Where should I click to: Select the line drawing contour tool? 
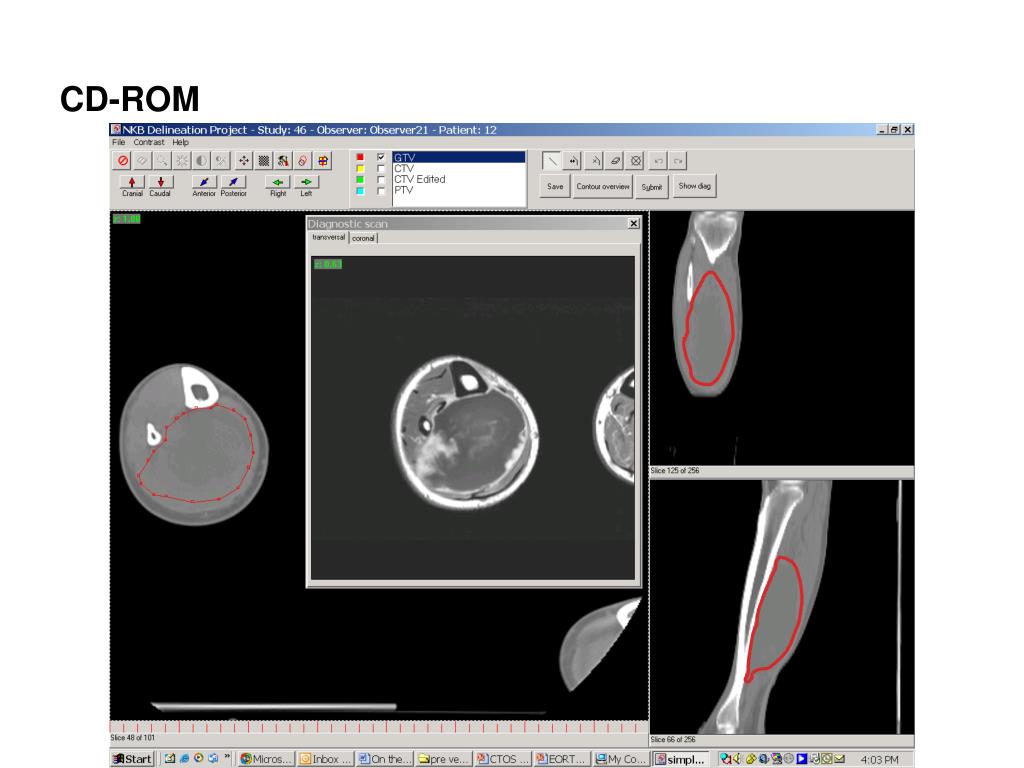point(552,161)
